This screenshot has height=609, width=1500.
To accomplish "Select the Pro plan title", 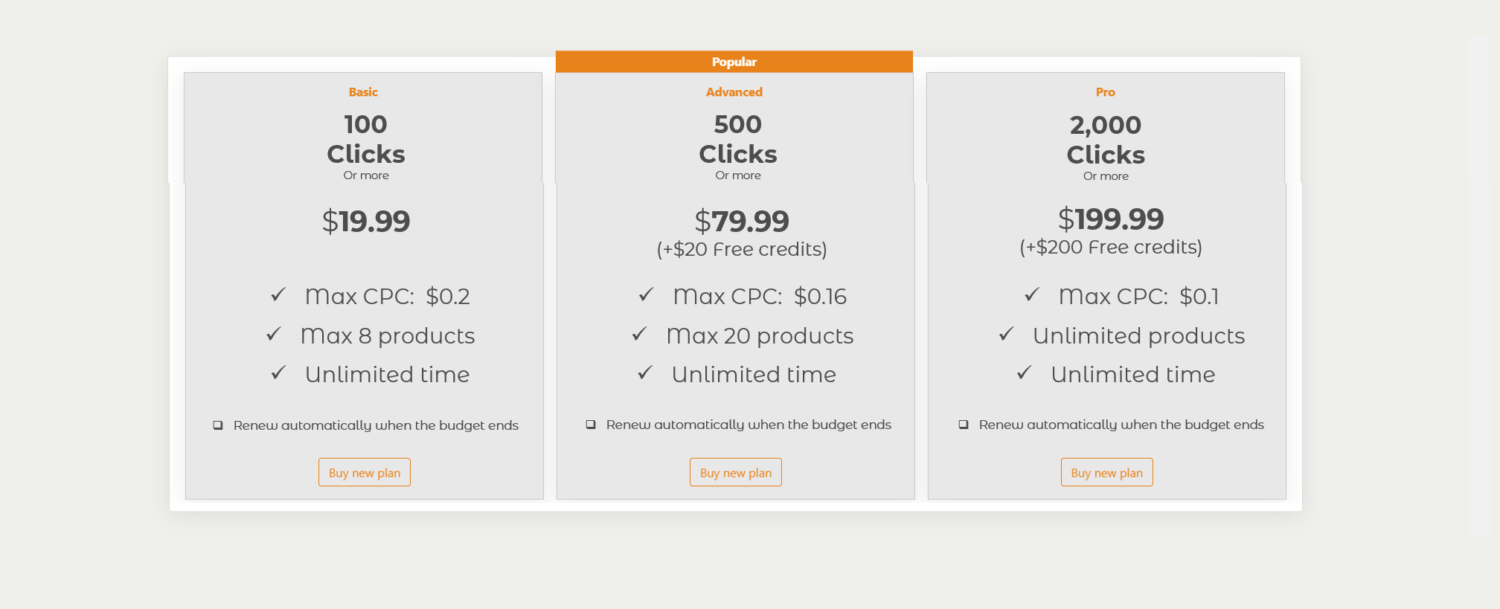I will [1105, 92].
